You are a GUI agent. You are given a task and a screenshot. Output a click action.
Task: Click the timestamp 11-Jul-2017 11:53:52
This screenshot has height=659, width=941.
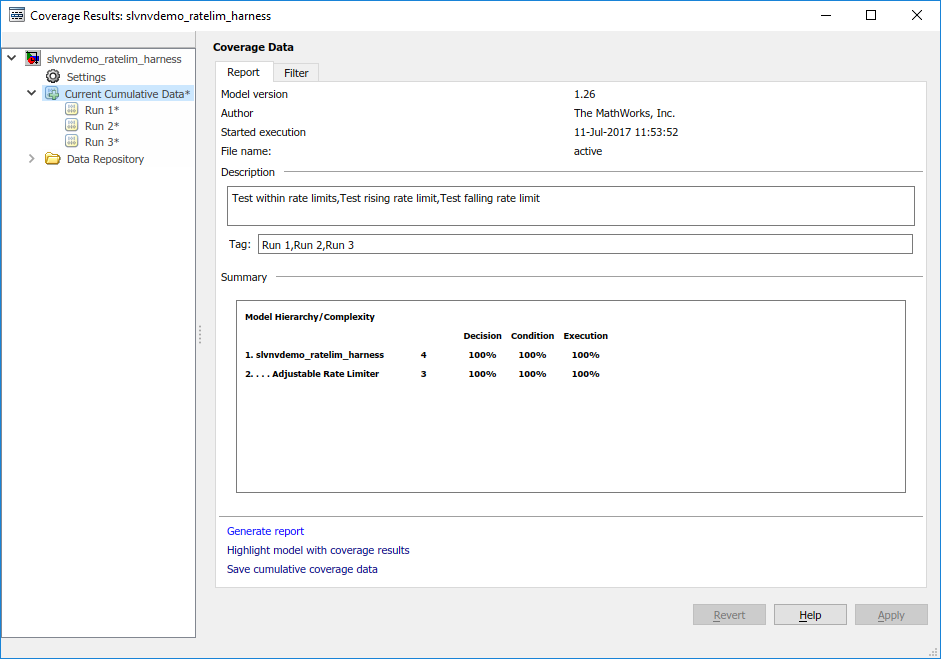[626, 132]
